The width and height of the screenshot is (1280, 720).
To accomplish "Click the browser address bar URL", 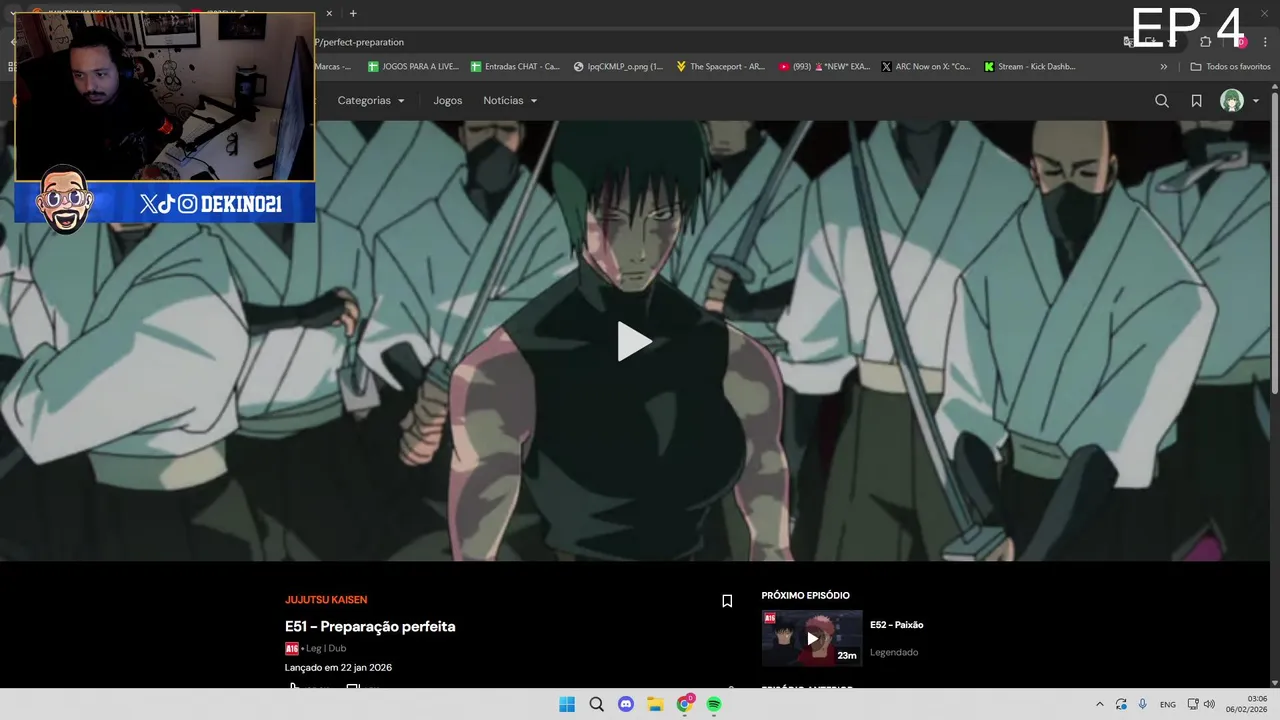I will tap(362, 42).
